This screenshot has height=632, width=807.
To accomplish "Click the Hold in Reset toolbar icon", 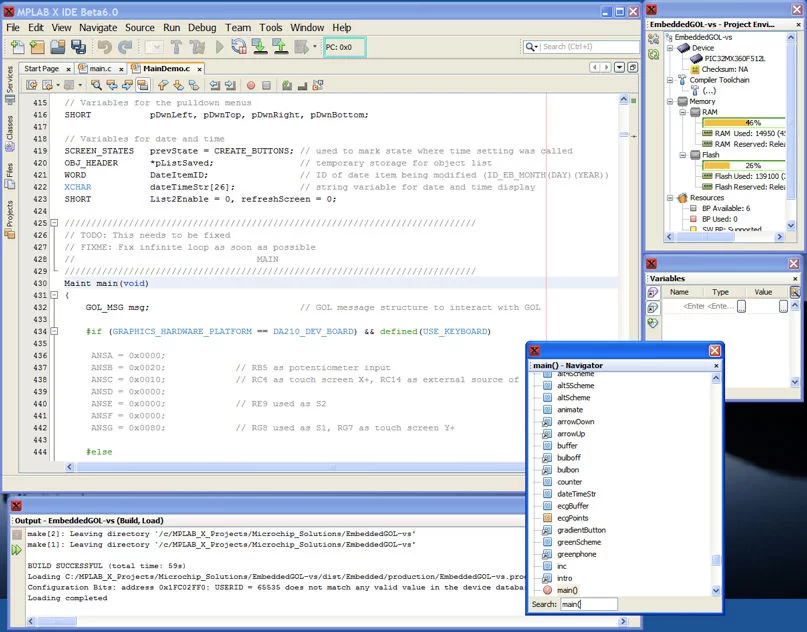I will (301, 47).
